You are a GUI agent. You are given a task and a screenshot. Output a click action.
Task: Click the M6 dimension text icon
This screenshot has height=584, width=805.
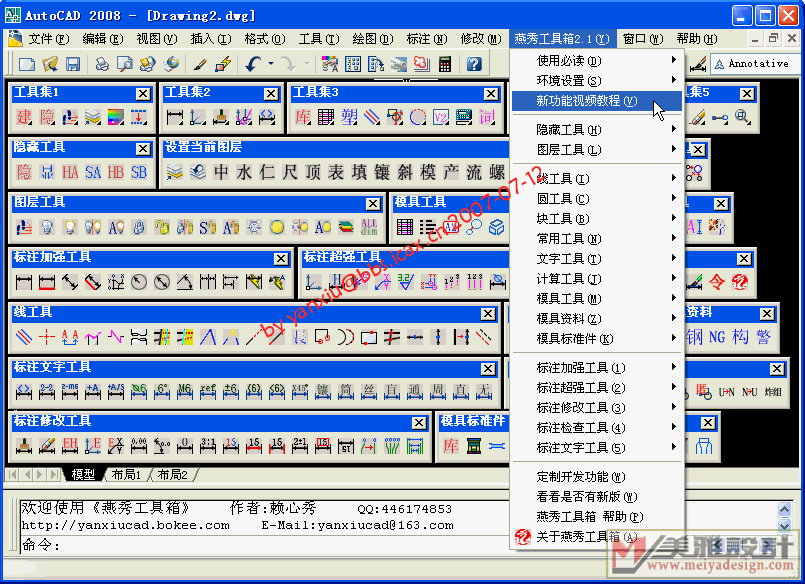click(x=185, y=392)
